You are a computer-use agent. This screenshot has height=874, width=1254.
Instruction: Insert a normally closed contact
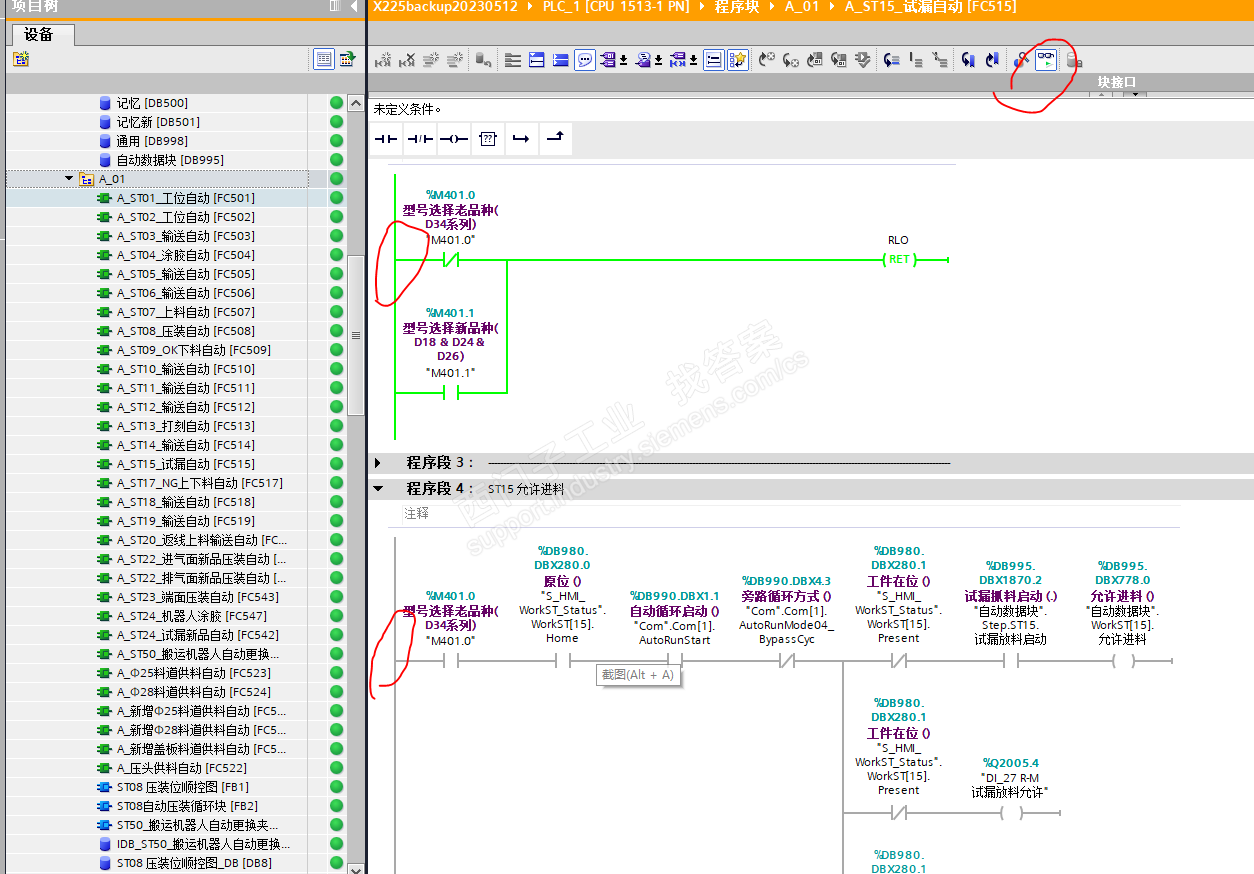(x=420, y=139)
